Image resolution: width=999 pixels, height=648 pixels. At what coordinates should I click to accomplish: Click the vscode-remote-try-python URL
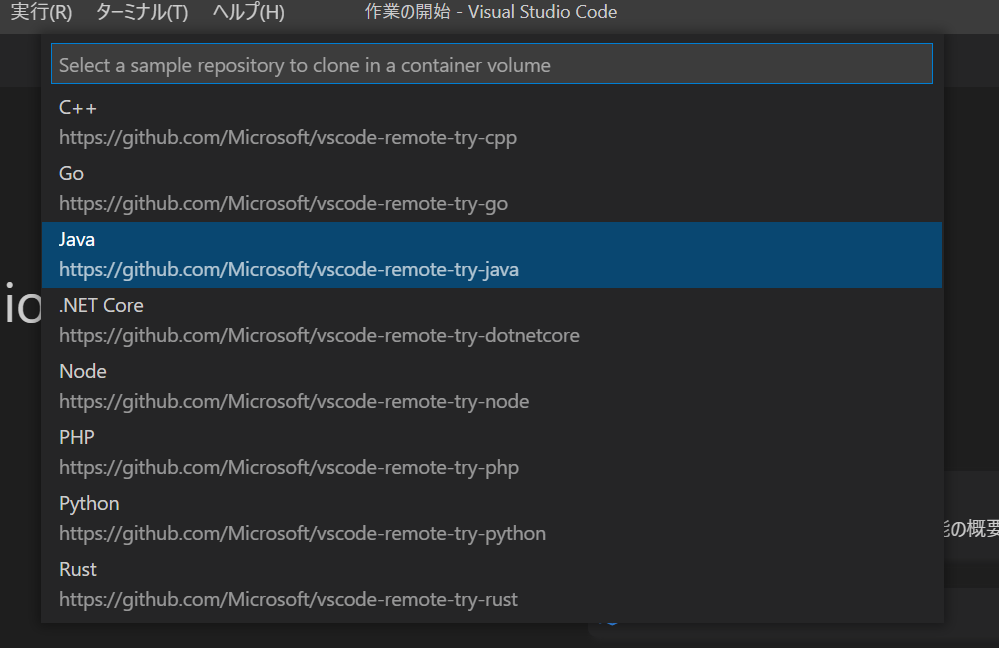coord(303,533)
